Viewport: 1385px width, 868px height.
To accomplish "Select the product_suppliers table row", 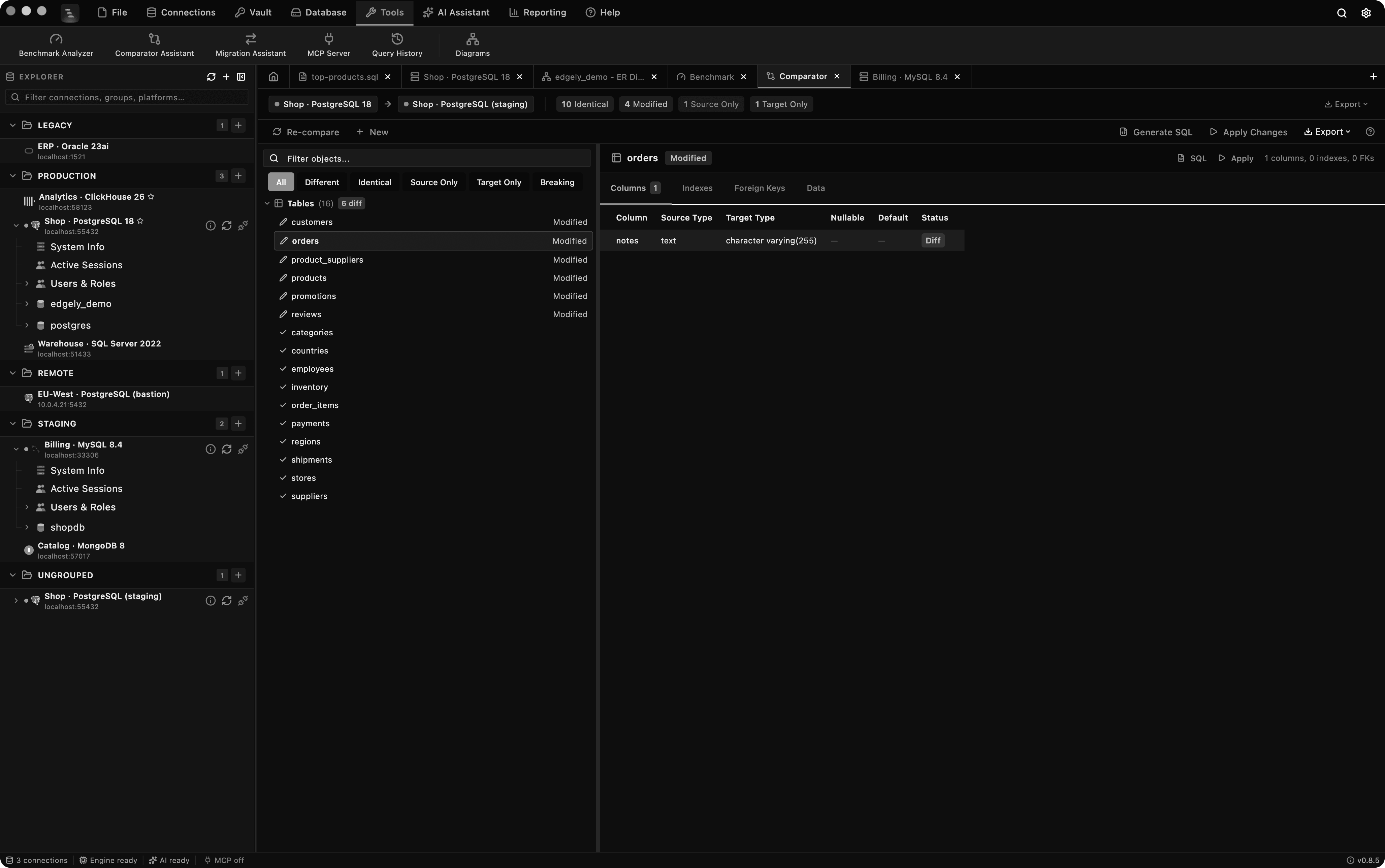I will tap(433, 260).
